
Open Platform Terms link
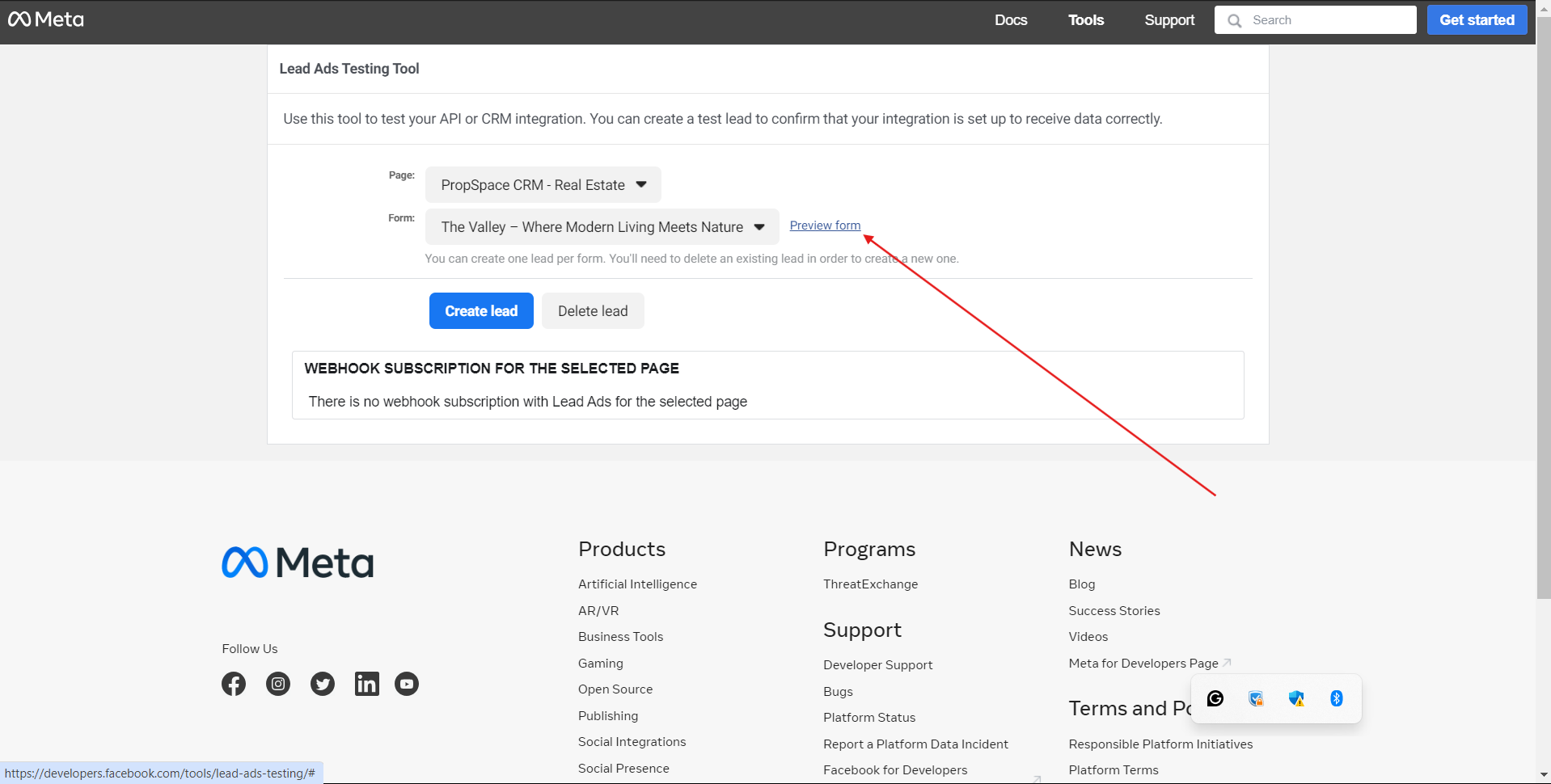click(1114, 770)
